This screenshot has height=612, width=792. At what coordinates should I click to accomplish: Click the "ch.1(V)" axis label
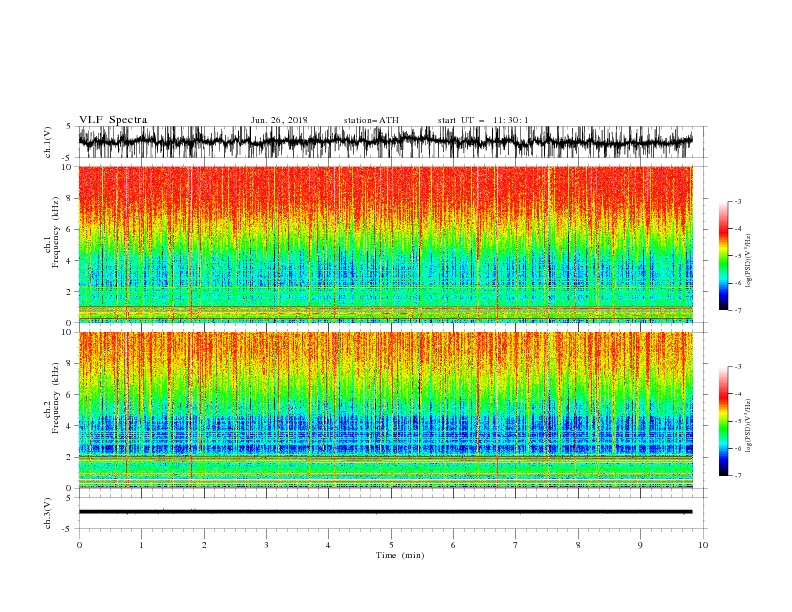tap(48, 142)
